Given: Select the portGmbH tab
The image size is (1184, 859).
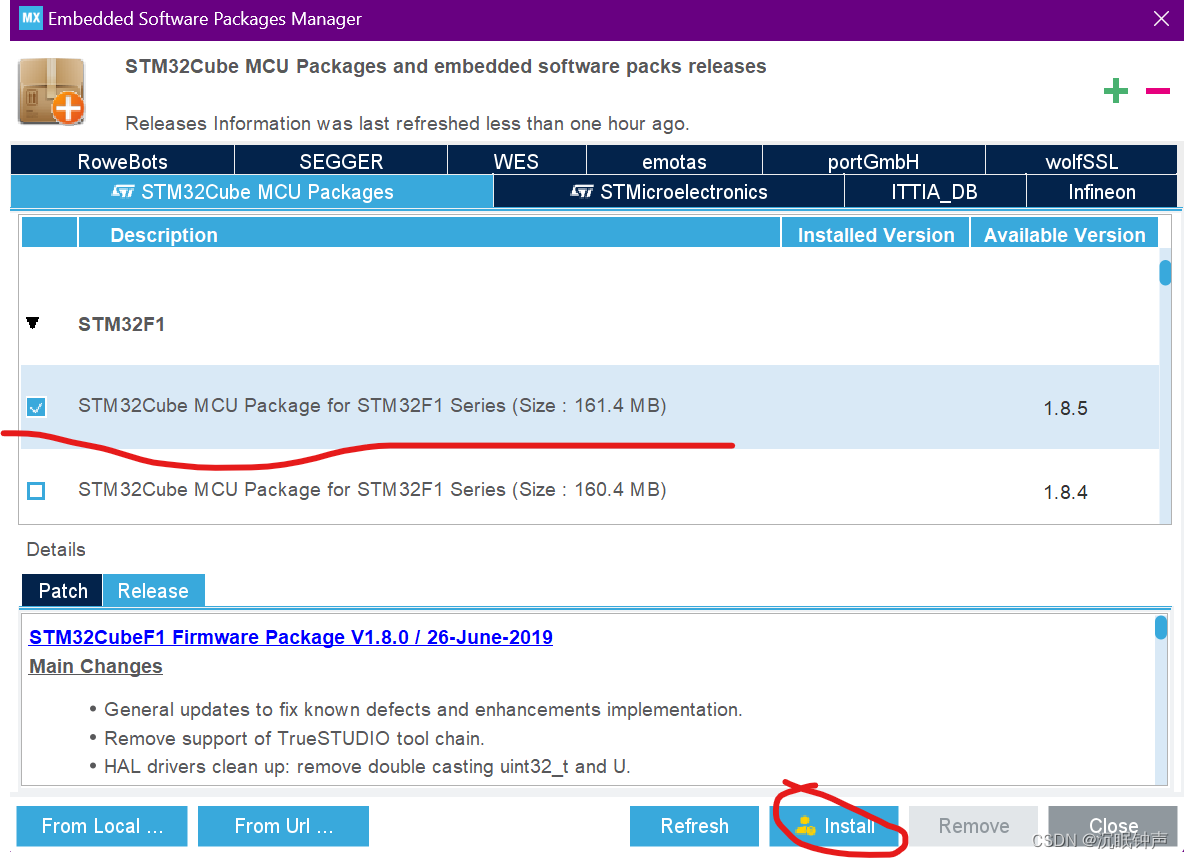Looking at the screenshot, I should tap(874, 161).
